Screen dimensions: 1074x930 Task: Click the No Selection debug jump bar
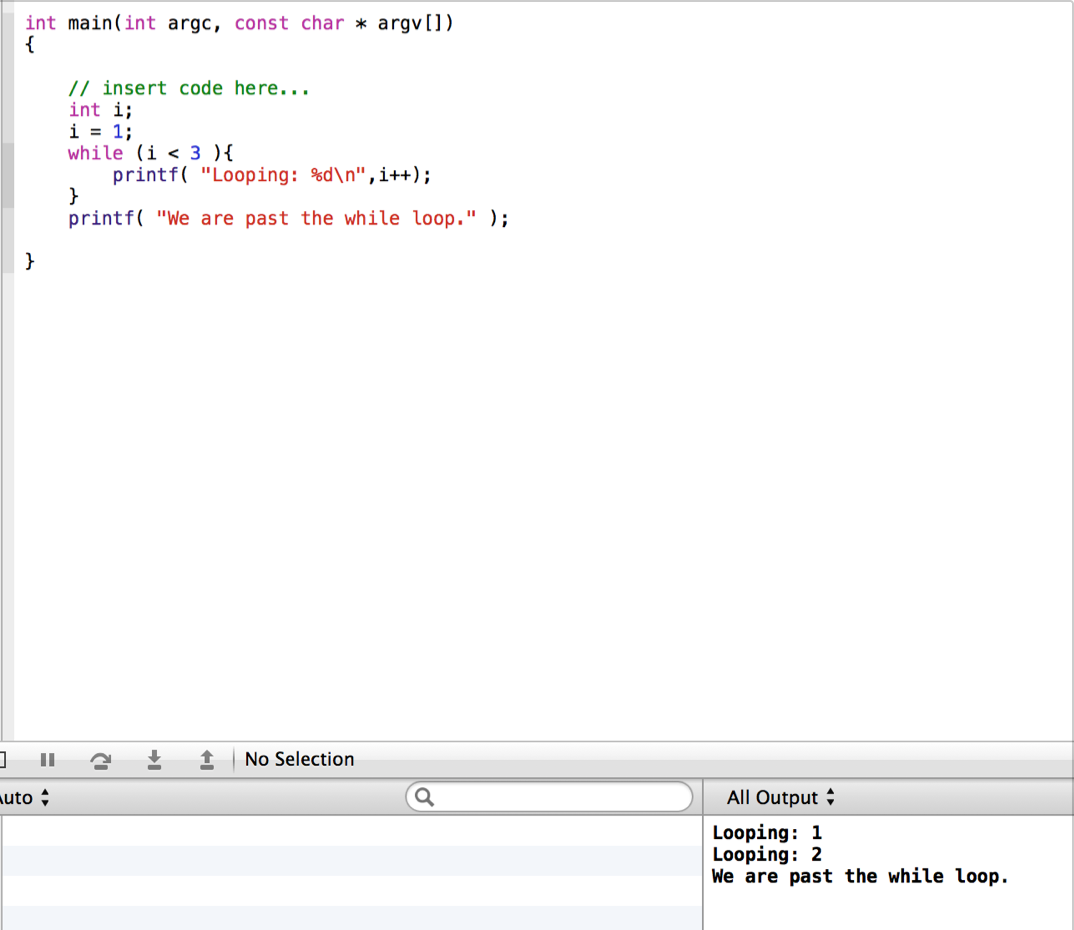pyautogui.click(x=299, y=760)
